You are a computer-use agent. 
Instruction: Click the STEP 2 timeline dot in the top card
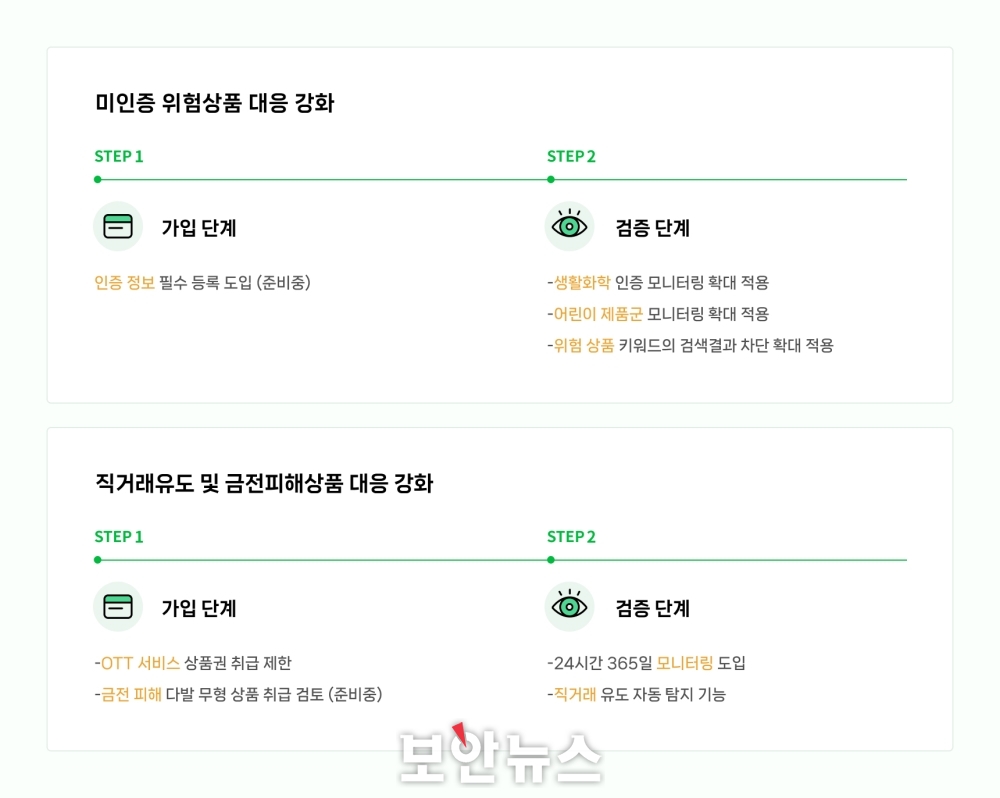[x=551, y=179]
